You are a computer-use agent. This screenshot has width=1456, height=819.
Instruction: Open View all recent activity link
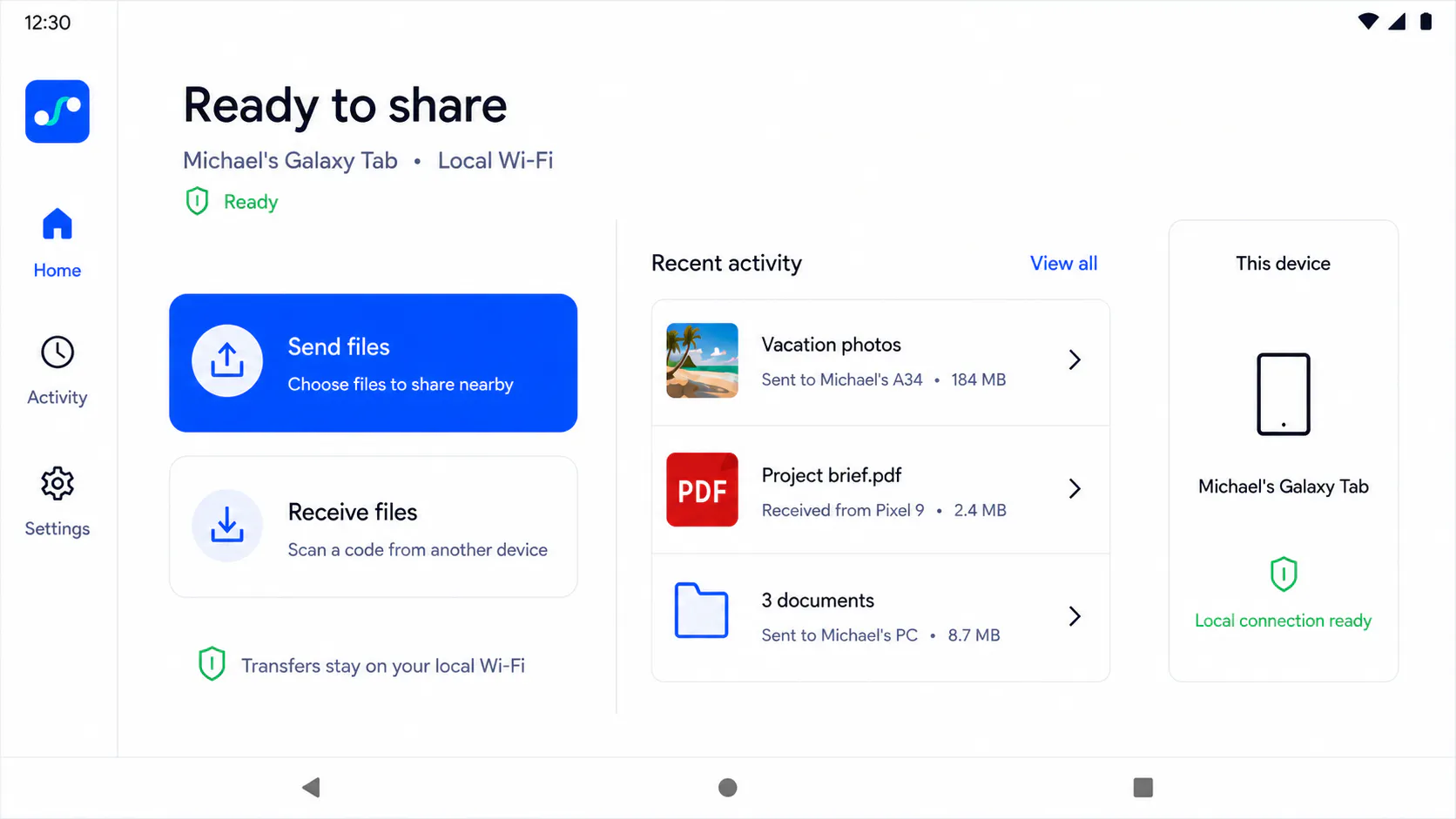pos(1063,263)
